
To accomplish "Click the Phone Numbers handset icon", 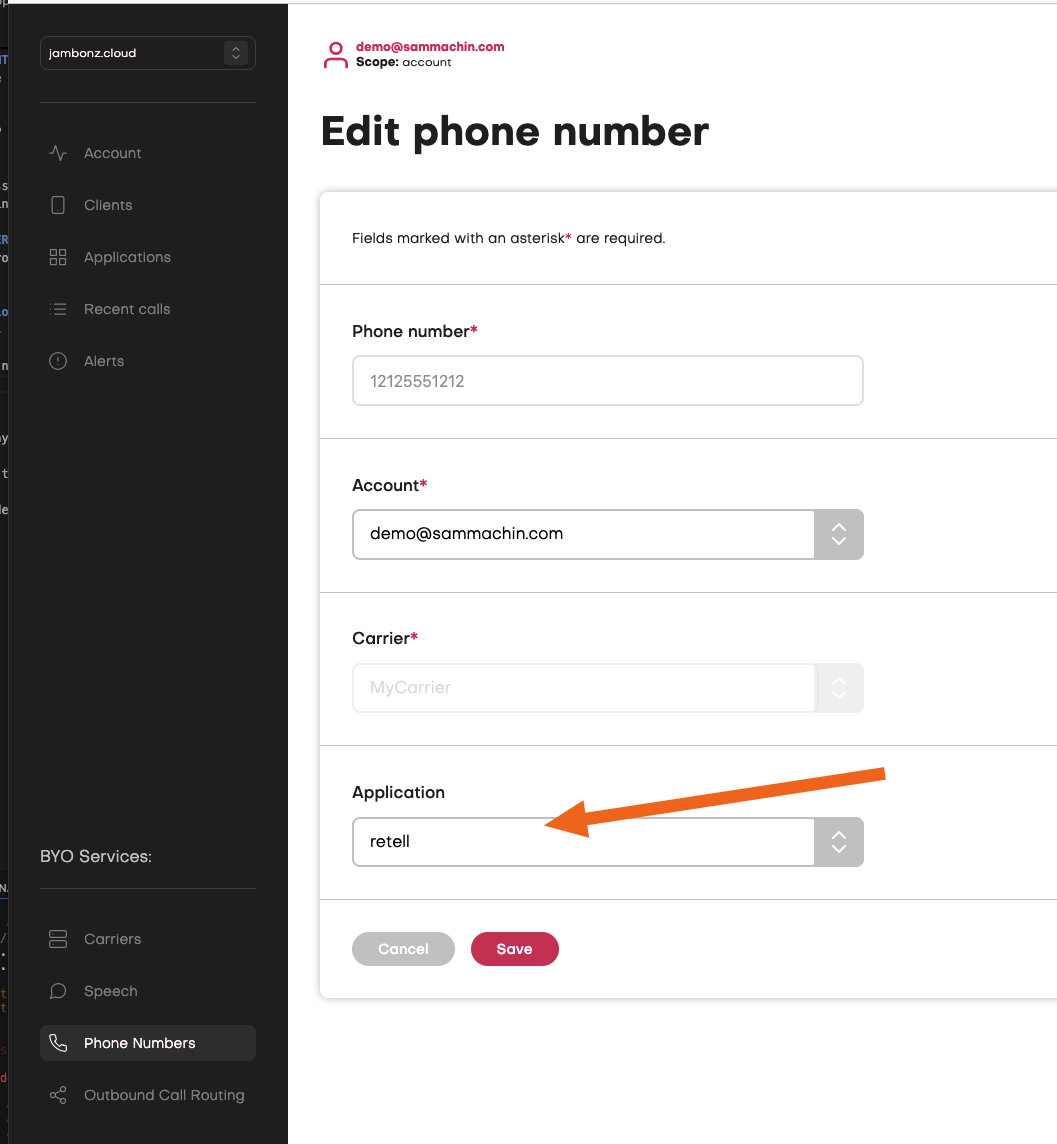I will click(x=58, y=1043).
